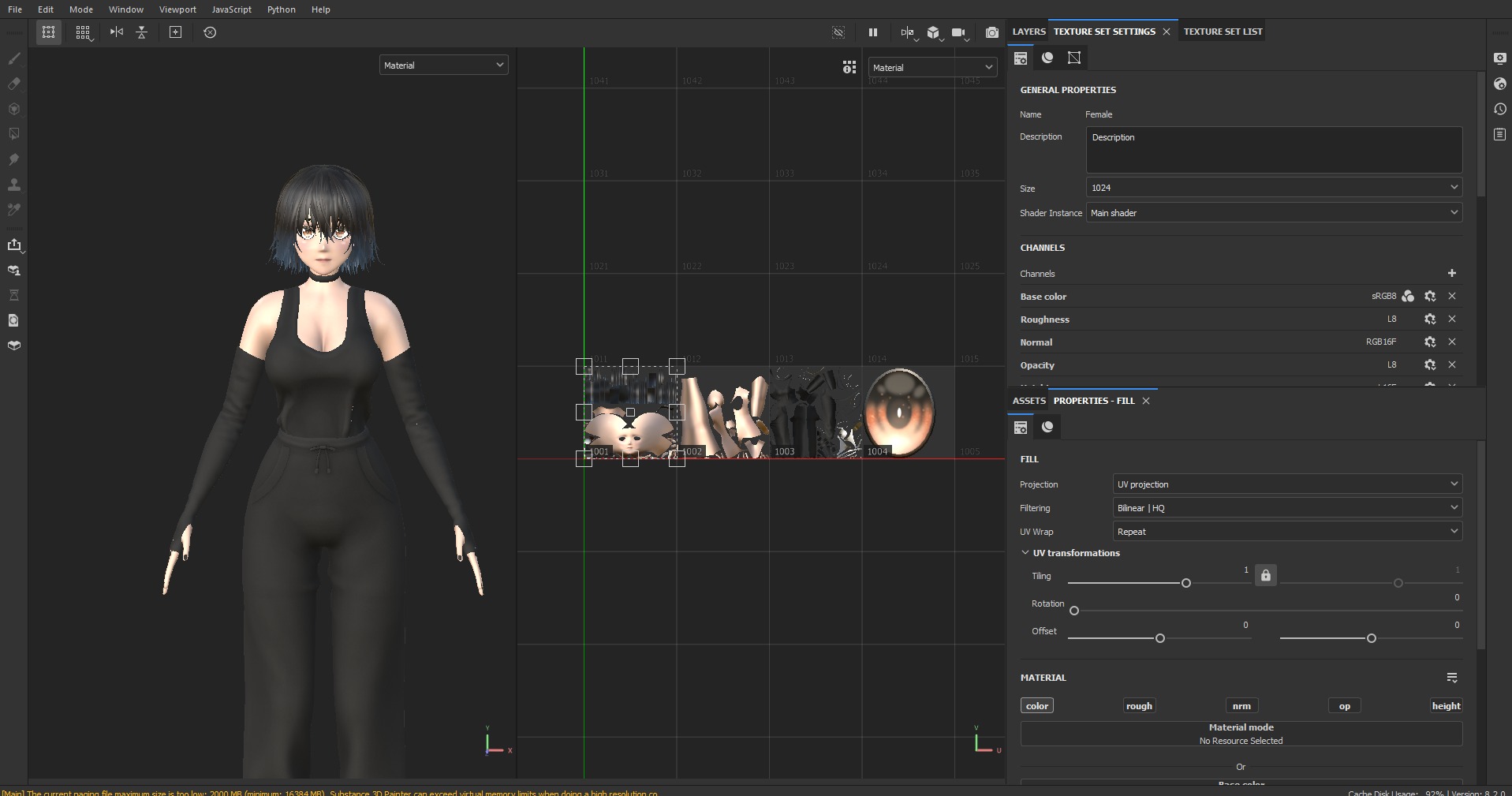
Task: Toggle the hide-selection dashed eye icon
Action: (838, 32)
